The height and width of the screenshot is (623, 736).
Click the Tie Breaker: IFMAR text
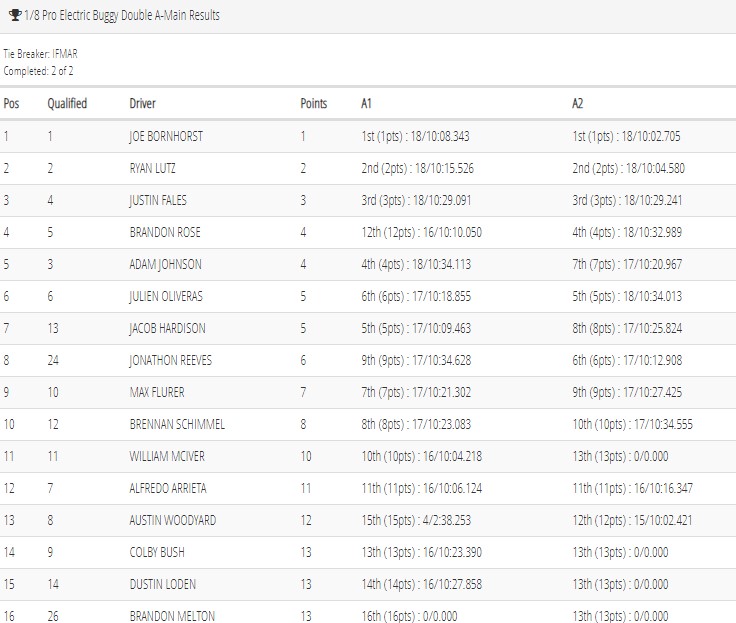point(40,54)
